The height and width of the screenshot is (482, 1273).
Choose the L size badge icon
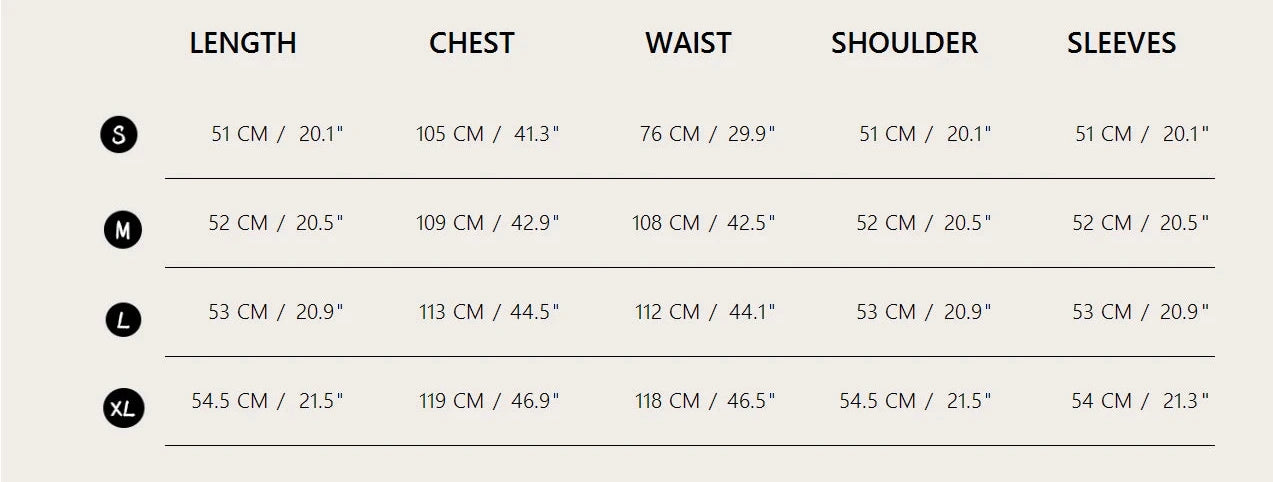pyautogui.click(x=123, y=320)
